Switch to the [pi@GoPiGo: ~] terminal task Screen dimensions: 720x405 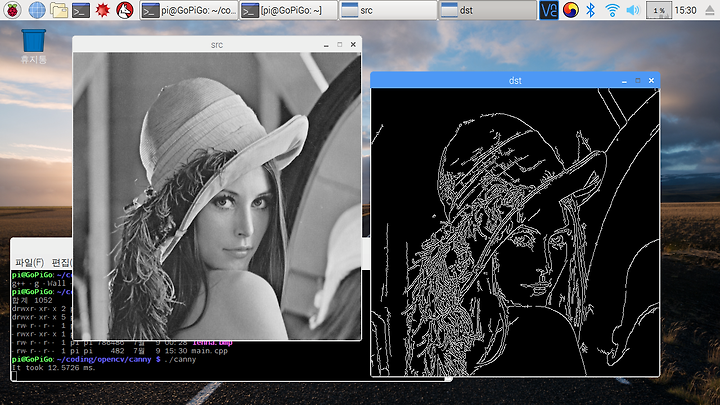coord(288,10)
